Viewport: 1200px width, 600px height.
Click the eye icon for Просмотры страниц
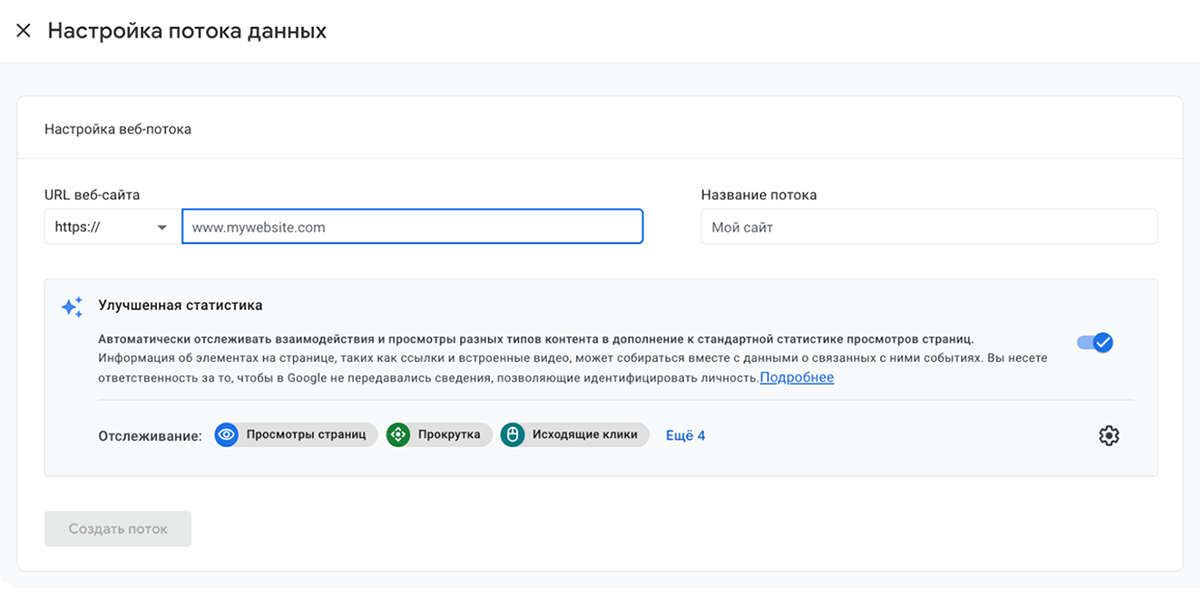(227, 435)
